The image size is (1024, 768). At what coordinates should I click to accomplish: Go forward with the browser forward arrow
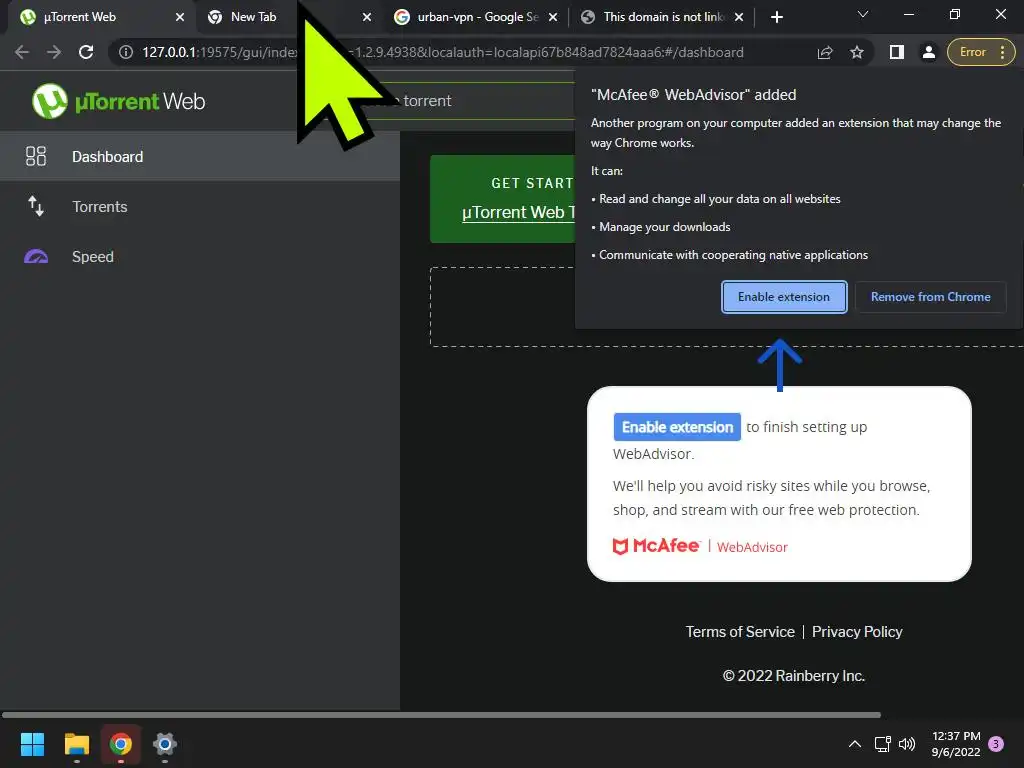[54, 52]
